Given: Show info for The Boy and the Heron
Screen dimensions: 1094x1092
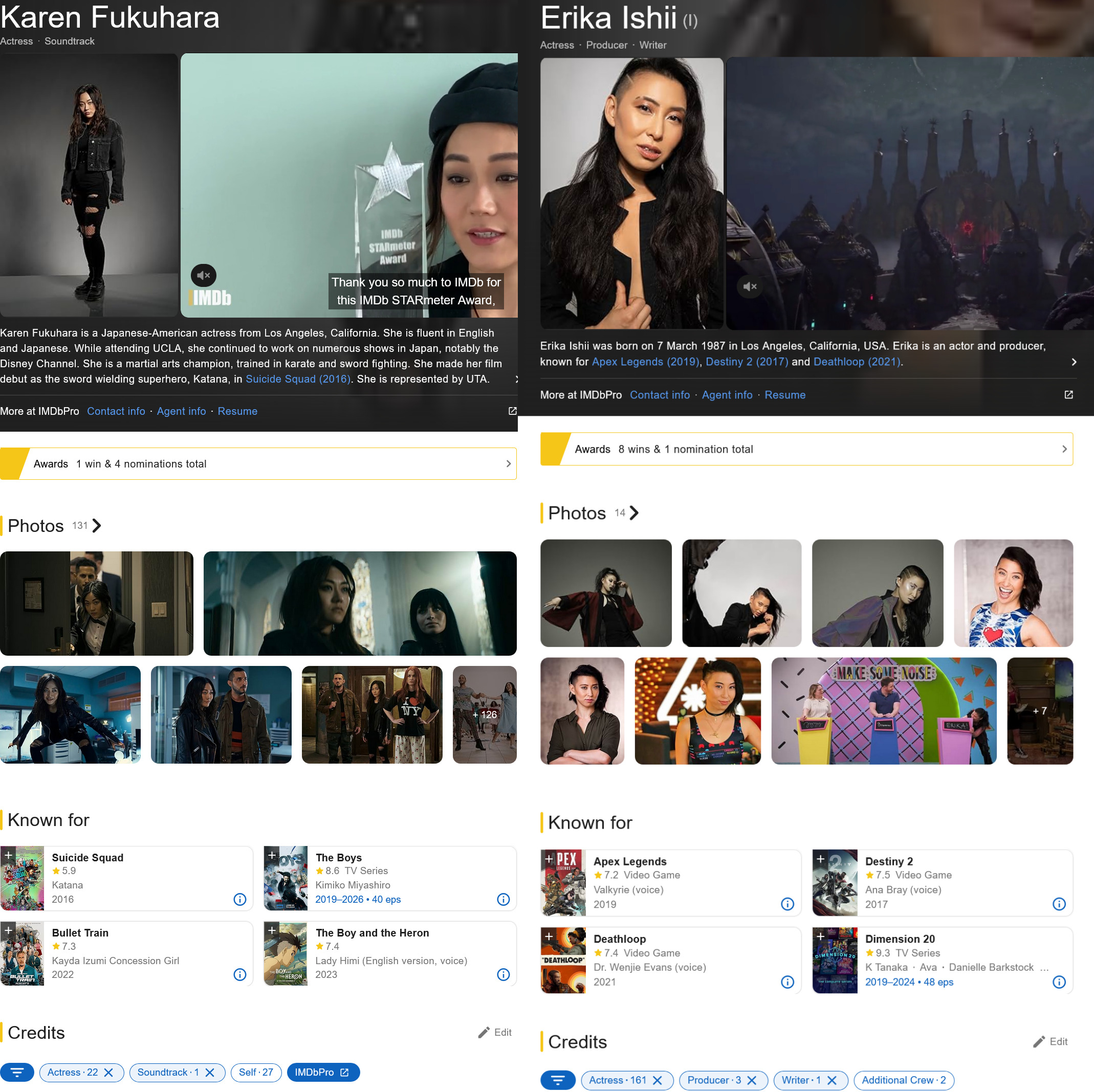Looking at the screenshot, I should click(x=504, y=974).
